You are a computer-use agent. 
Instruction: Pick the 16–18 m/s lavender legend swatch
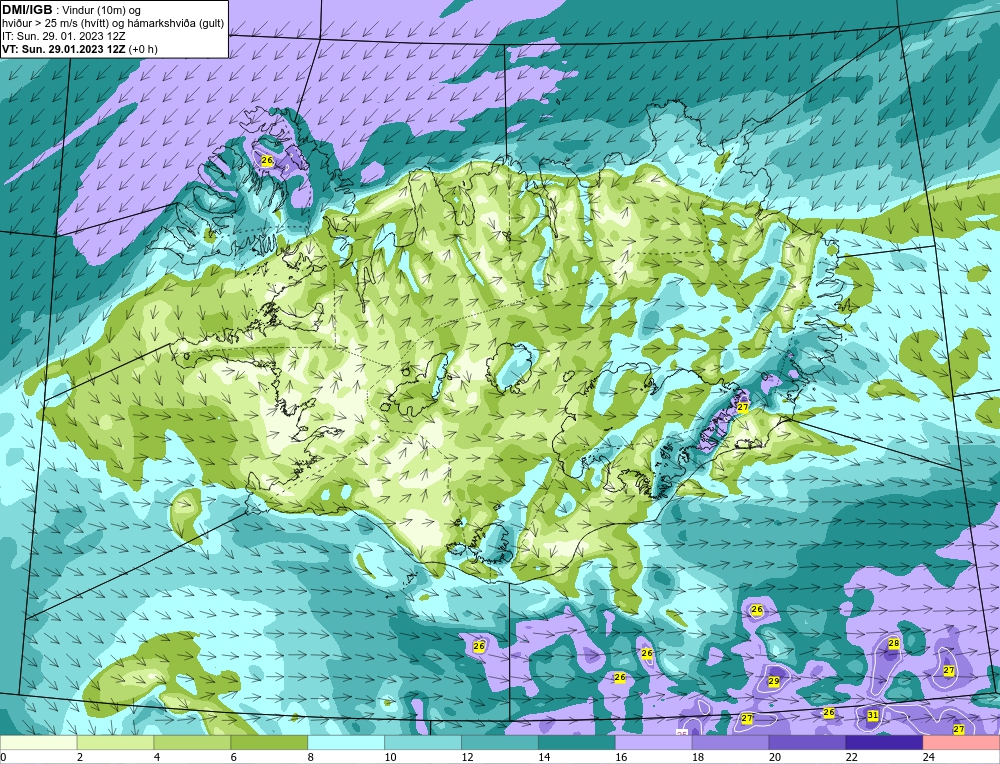pyautogui.click(x=654, y=743)
